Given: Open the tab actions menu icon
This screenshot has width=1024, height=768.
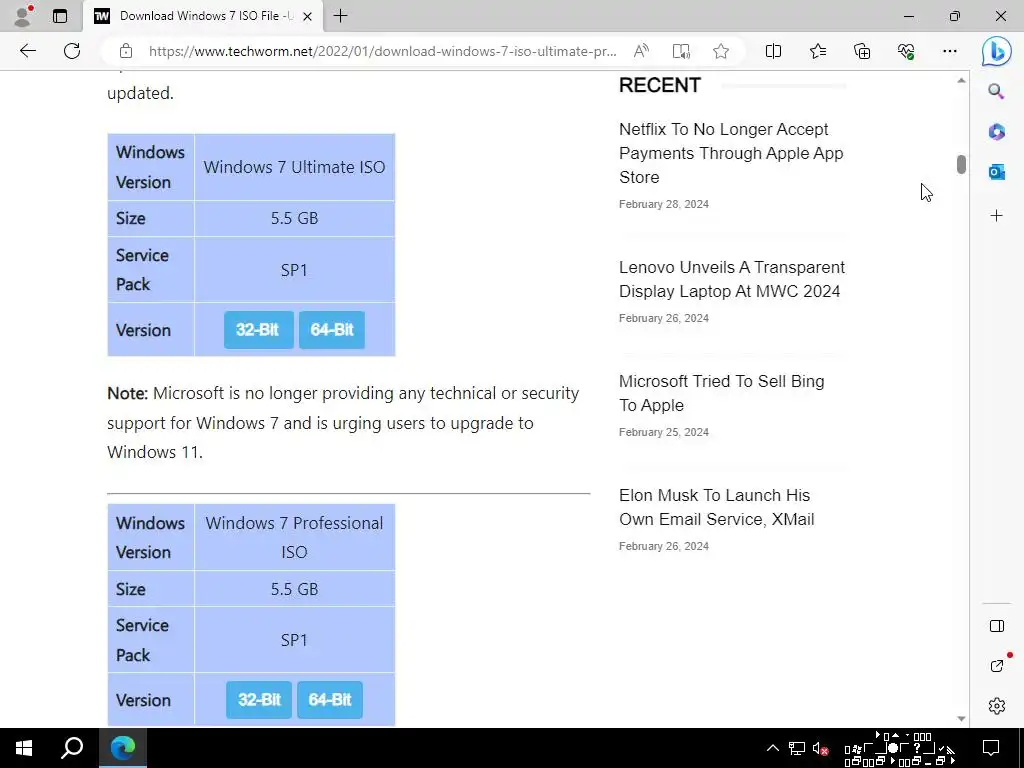Looking at the screenshot, I should [x=60, y=16].
